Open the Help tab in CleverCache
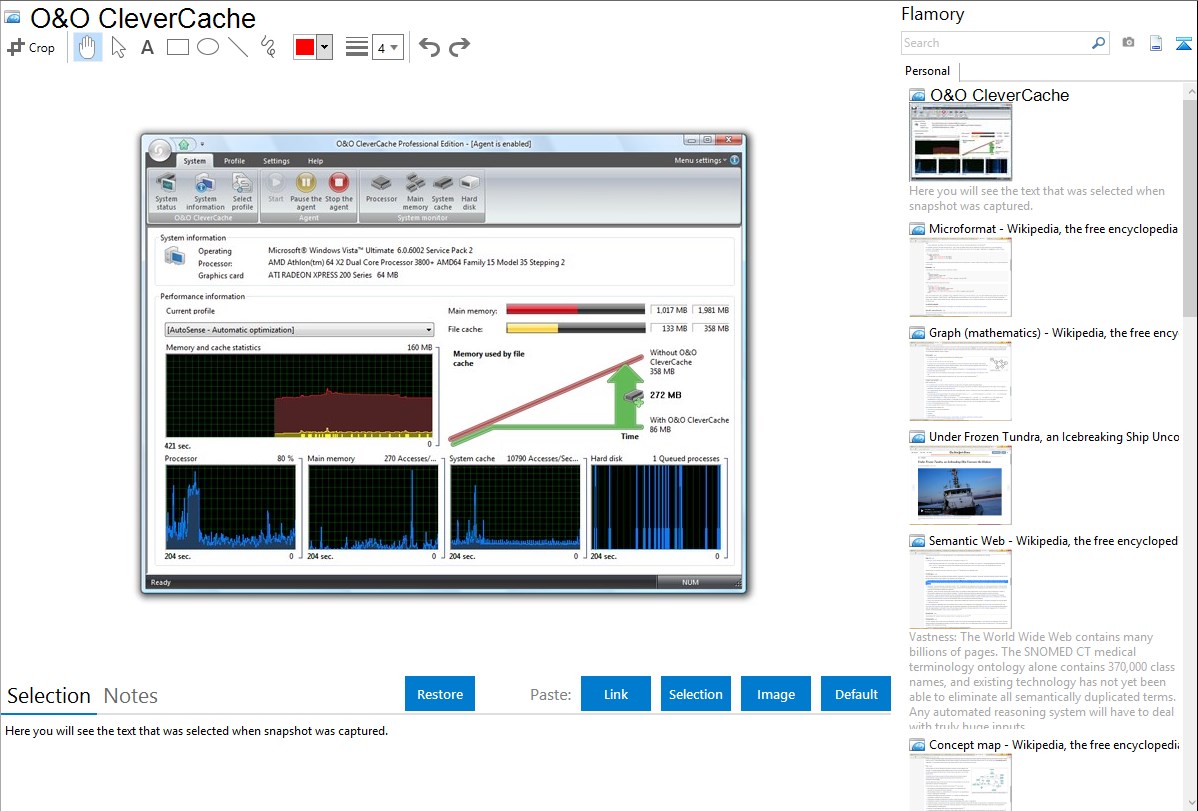This screenshot has width=1198, height=811. point(316,161)
